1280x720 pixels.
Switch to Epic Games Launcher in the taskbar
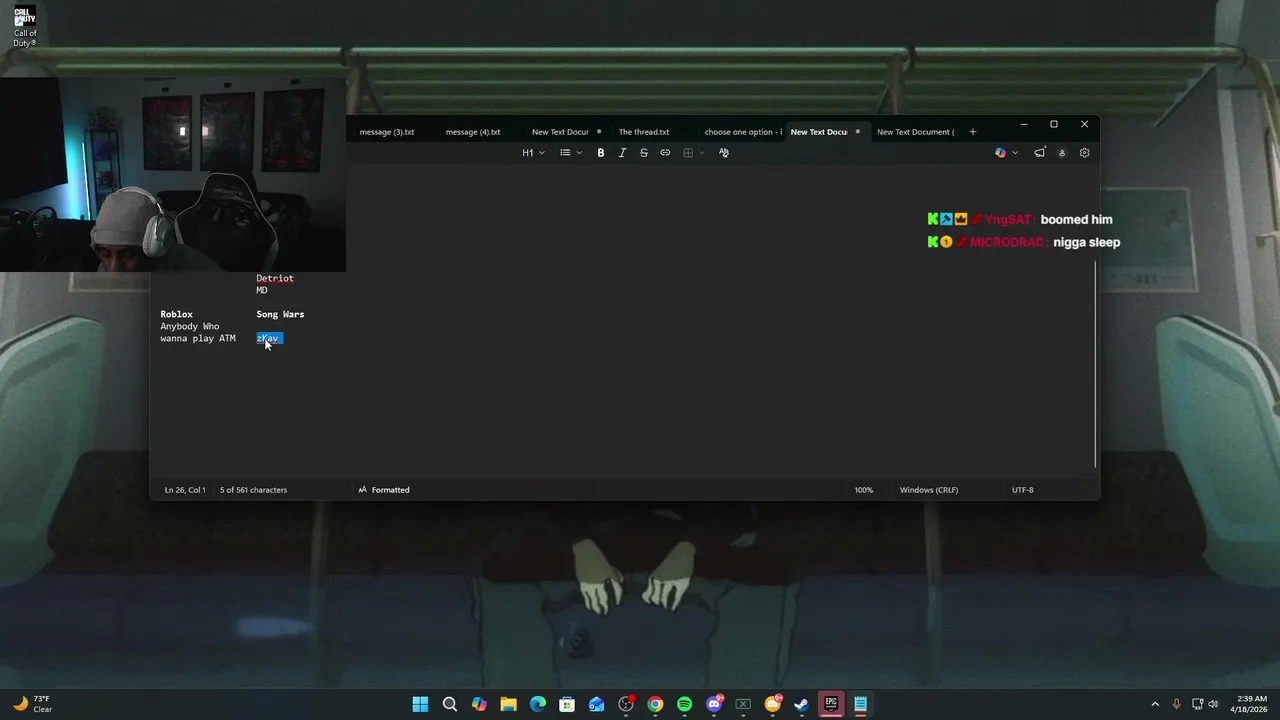[831, 704]
